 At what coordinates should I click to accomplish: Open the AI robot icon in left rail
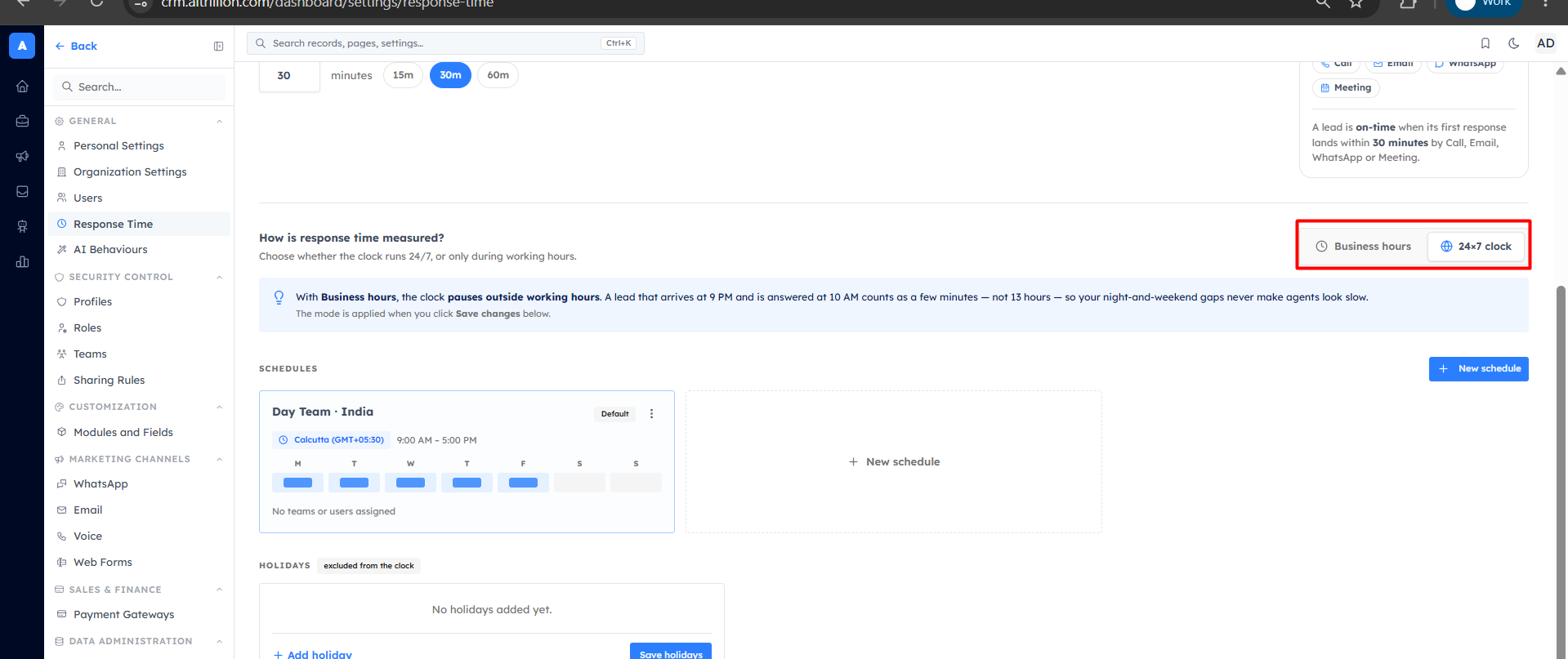(x=22, y=226)
